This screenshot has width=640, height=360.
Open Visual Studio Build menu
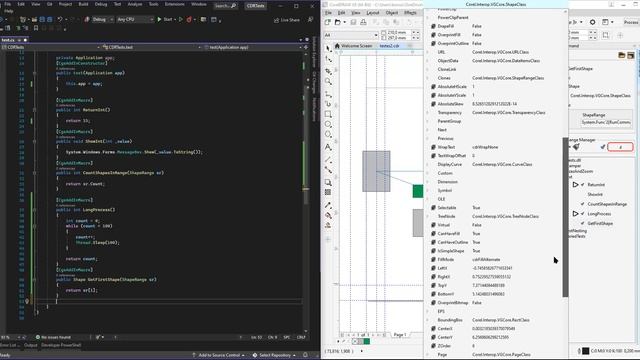(83, 4)
